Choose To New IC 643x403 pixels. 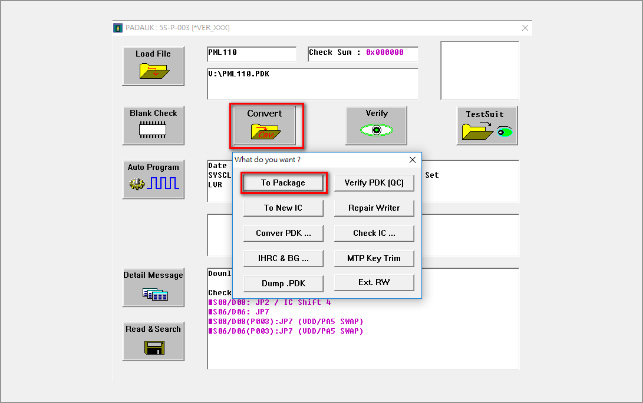tap(283, 208)
